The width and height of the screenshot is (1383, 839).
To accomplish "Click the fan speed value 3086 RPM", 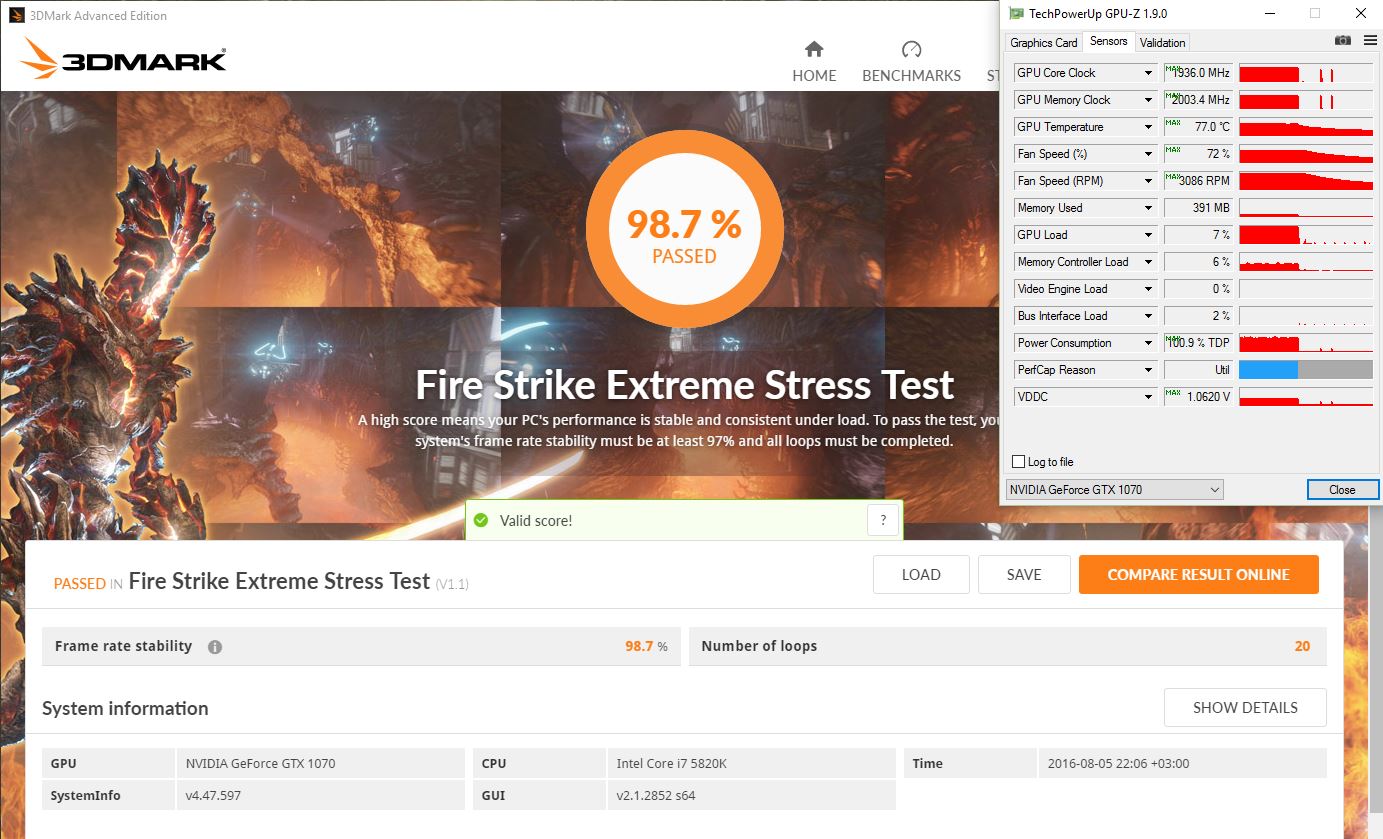I will 1198,181.
